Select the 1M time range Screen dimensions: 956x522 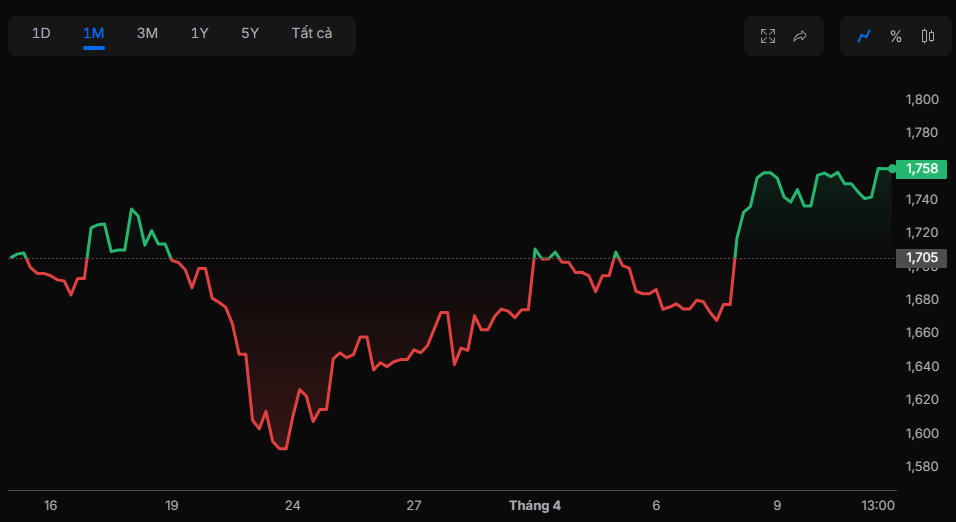point(94,34)
